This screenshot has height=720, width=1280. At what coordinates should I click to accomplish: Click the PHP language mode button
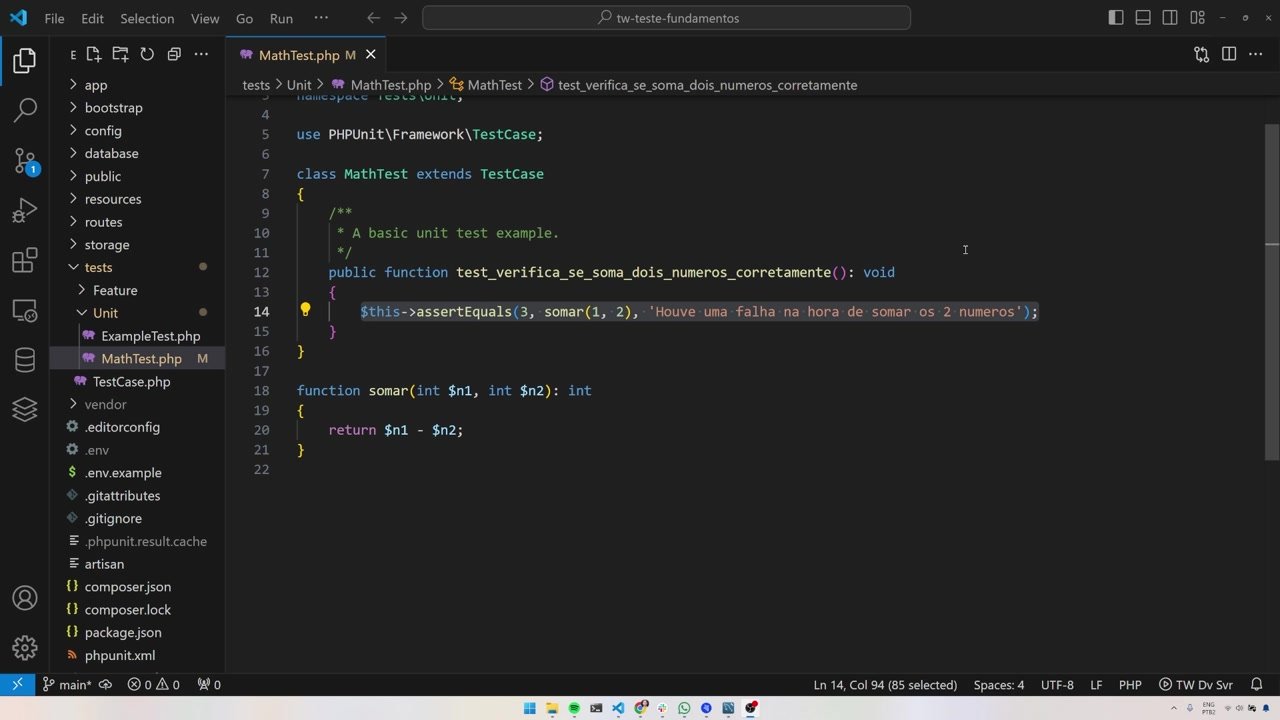click(x=1130, y=685)
